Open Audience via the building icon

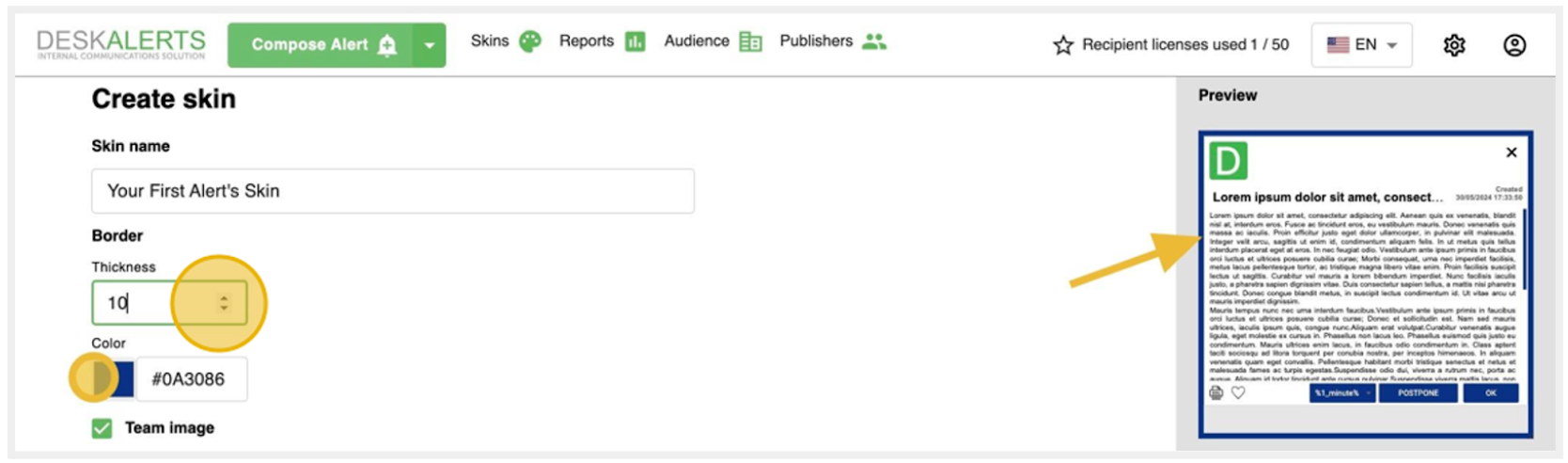coord(750,41)
